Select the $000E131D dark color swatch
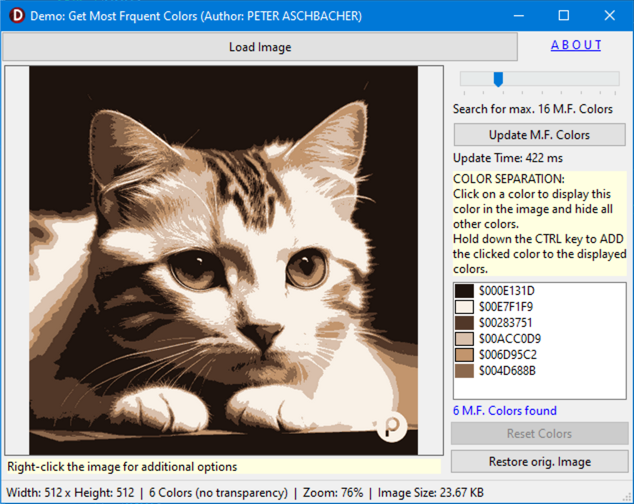 [464, 291]
